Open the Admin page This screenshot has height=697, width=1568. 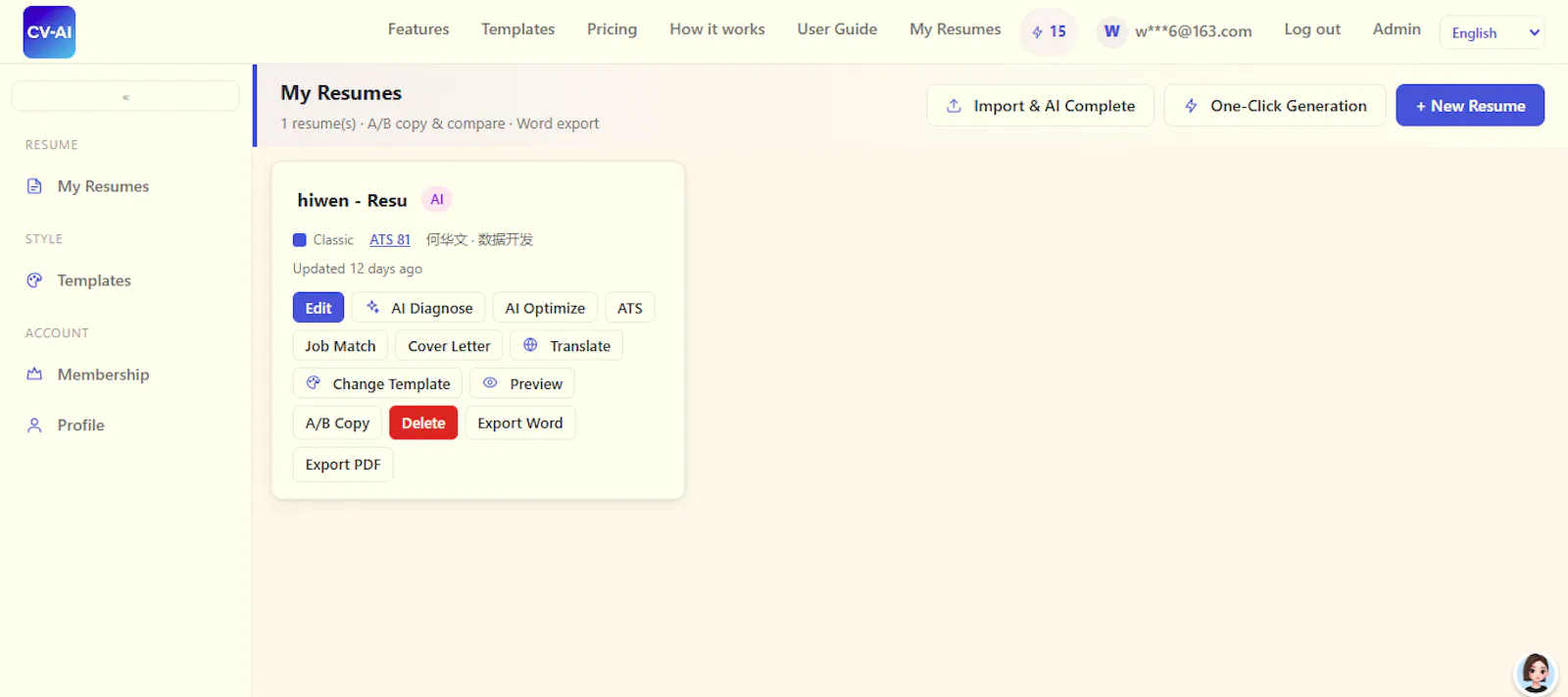pos(1396,29)
